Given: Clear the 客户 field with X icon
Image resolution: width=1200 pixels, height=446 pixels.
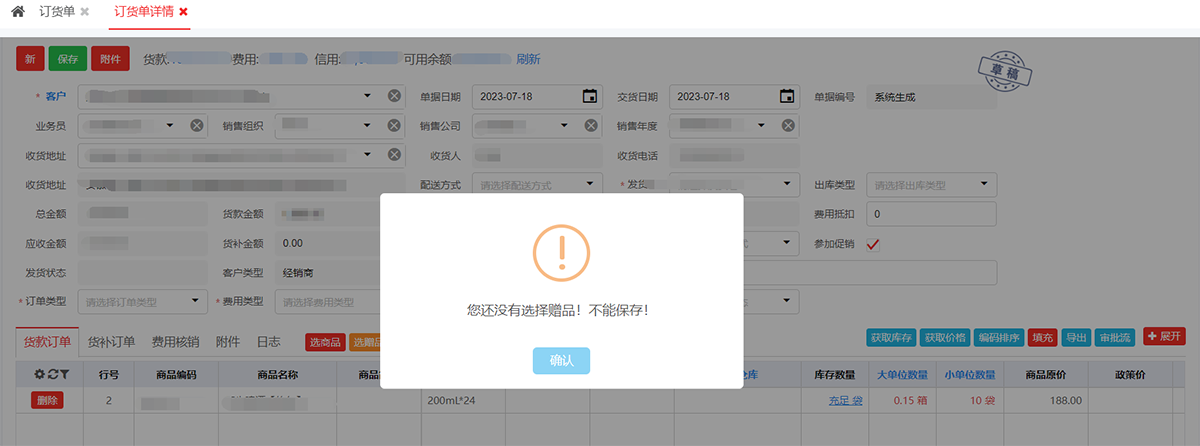Looking at the screenshot, I should 395,96.
